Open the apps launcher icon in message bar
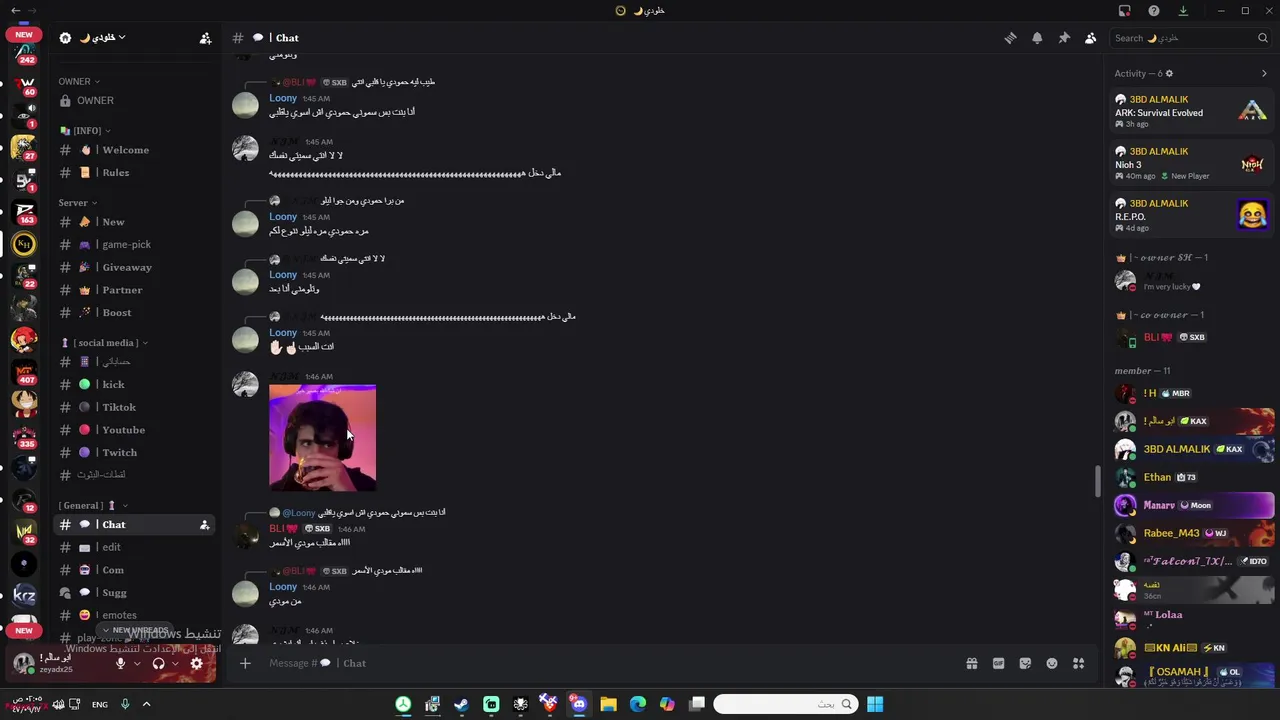The height and width of the screenshot is (720, 1280). (1078, 663)
